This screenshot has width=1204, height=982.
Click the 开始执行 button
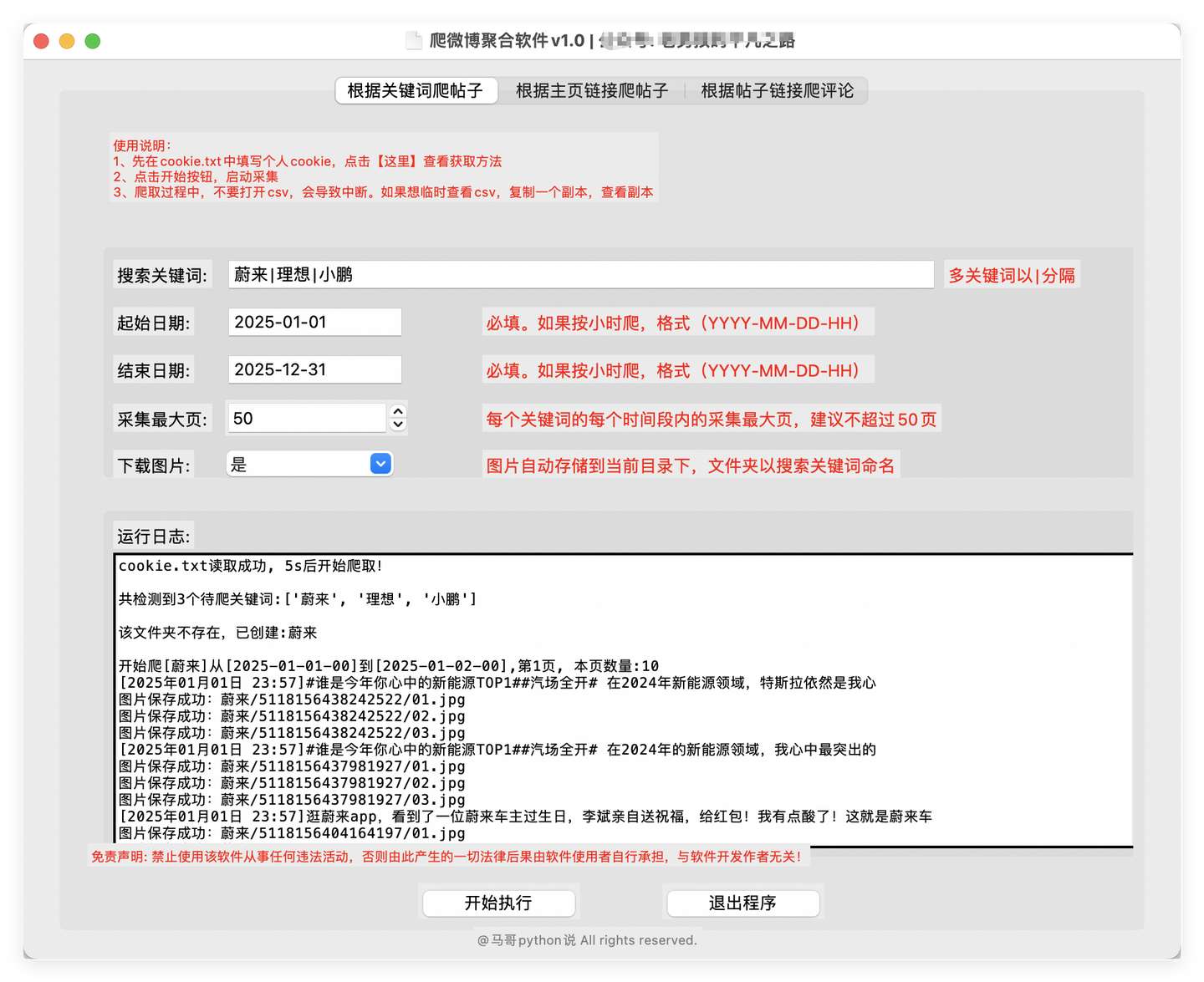pyautogui.click(x=498, y=903)
